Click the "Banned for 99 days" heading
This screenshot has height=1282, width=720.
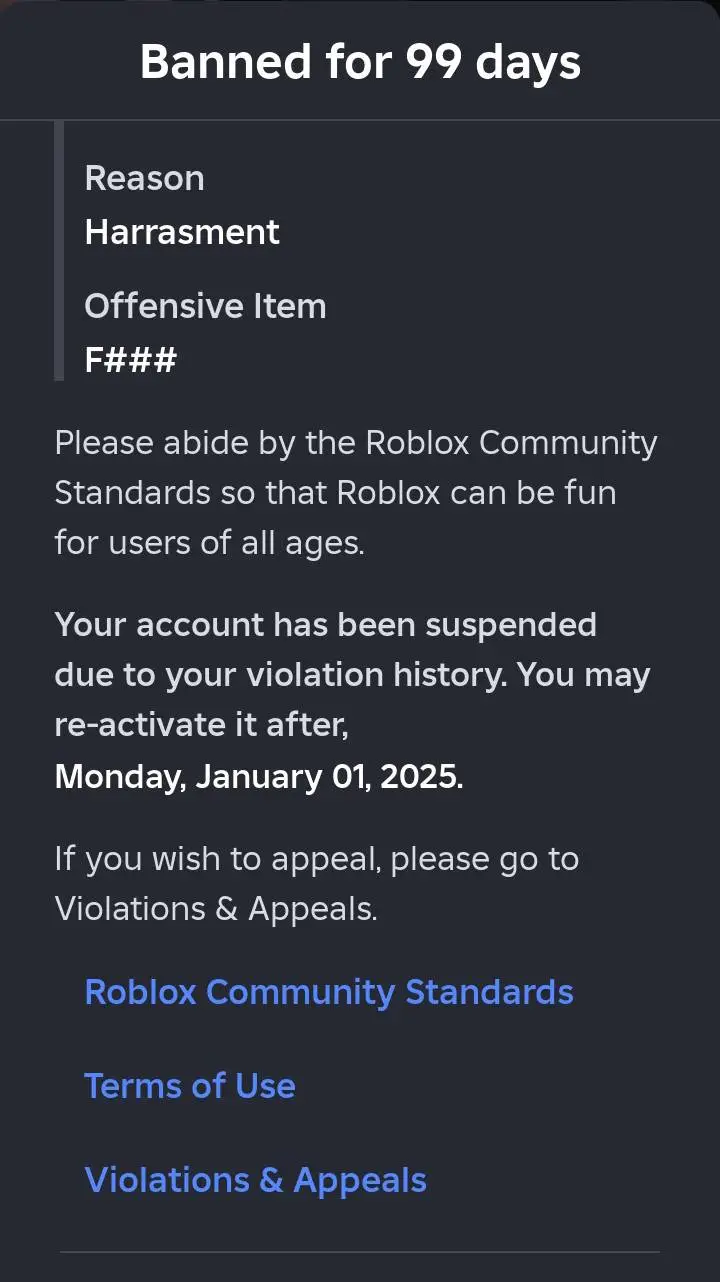coord(360,62)
